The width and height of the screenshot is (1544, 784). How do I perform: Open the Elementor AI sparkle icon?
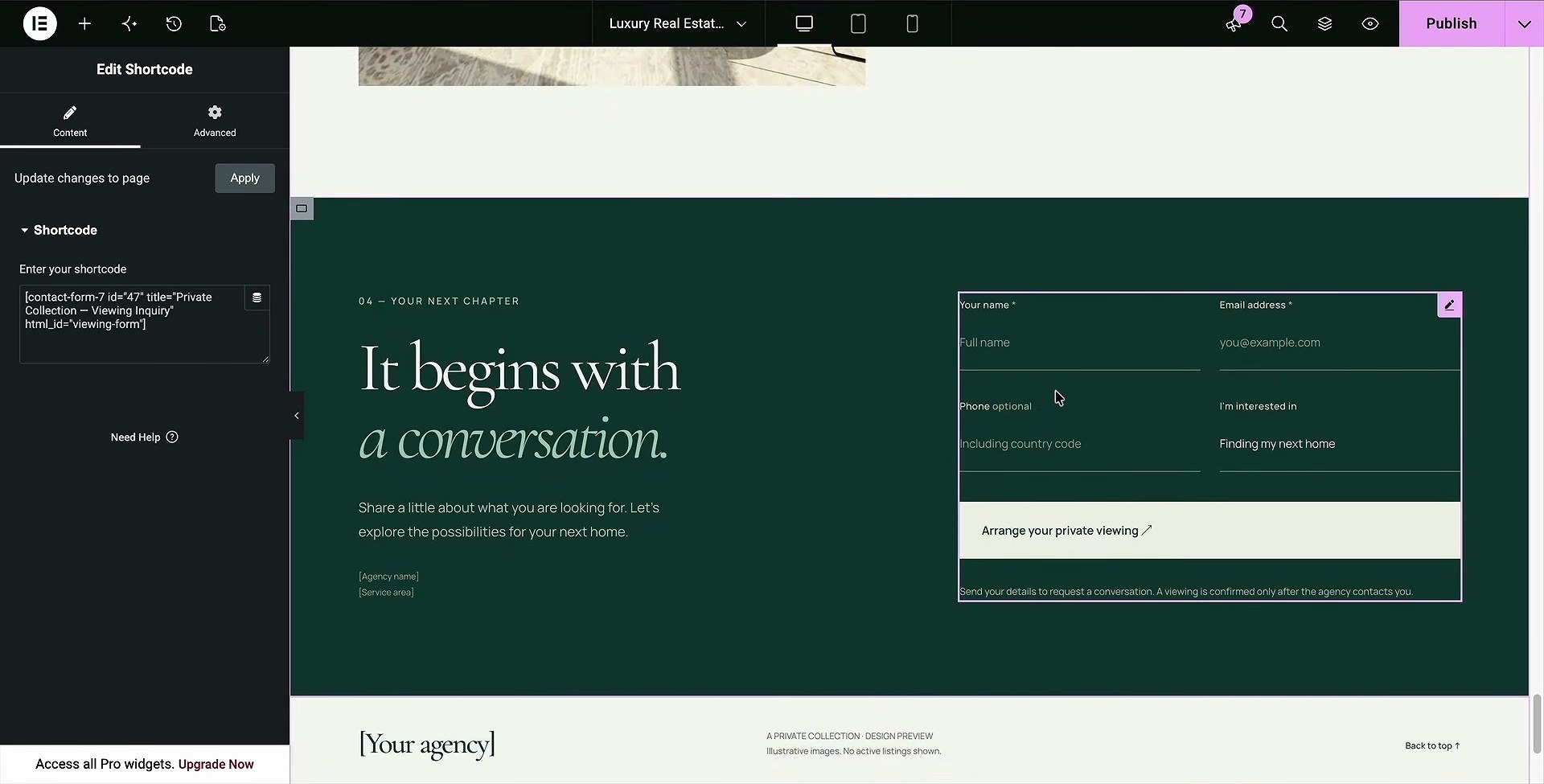click(x=129, y=23)
